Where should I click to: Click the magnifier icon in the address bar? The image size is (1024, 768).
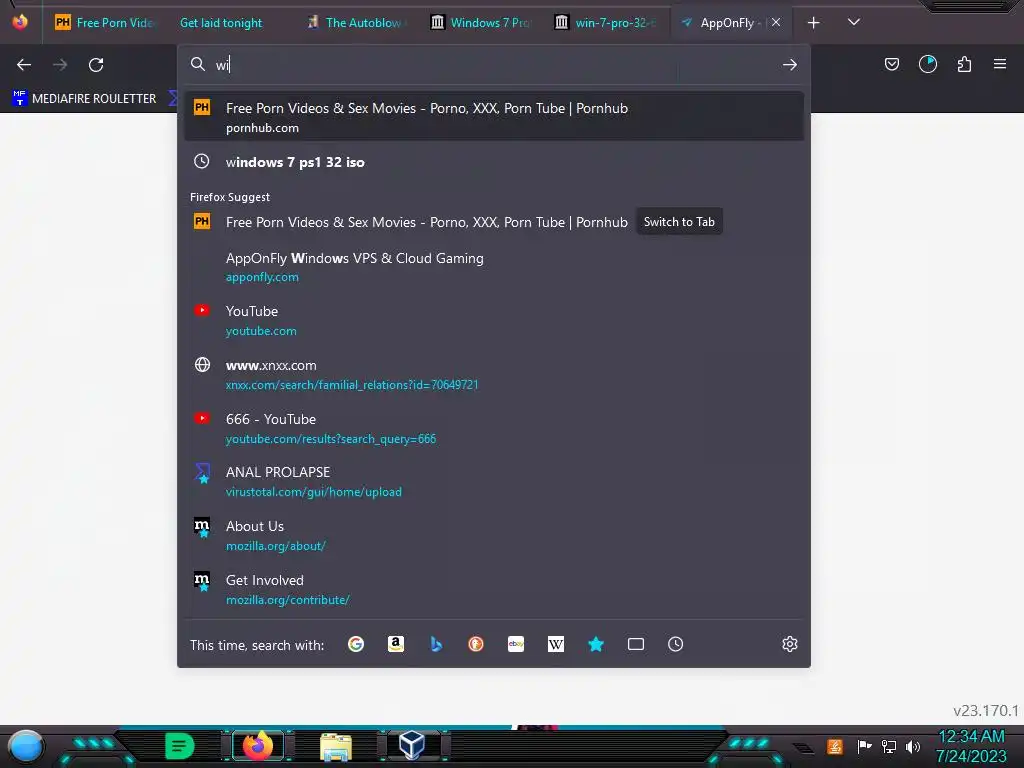coord(197,64)
